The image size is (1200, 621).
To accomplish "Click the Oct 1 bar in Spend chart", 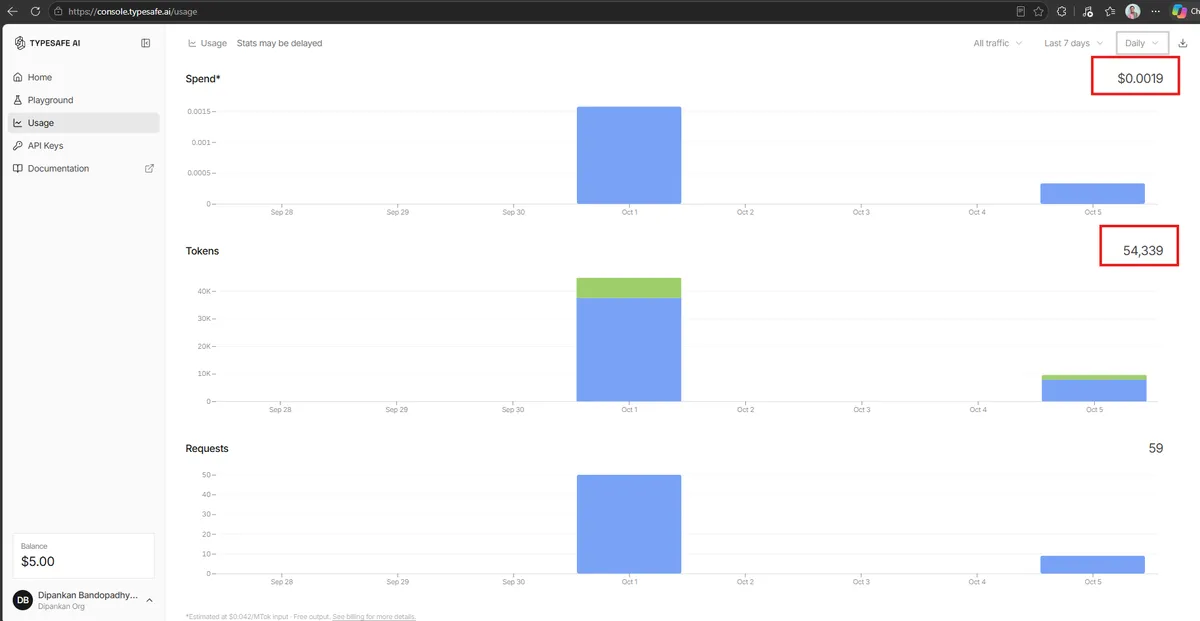I will tap(629, 155).
